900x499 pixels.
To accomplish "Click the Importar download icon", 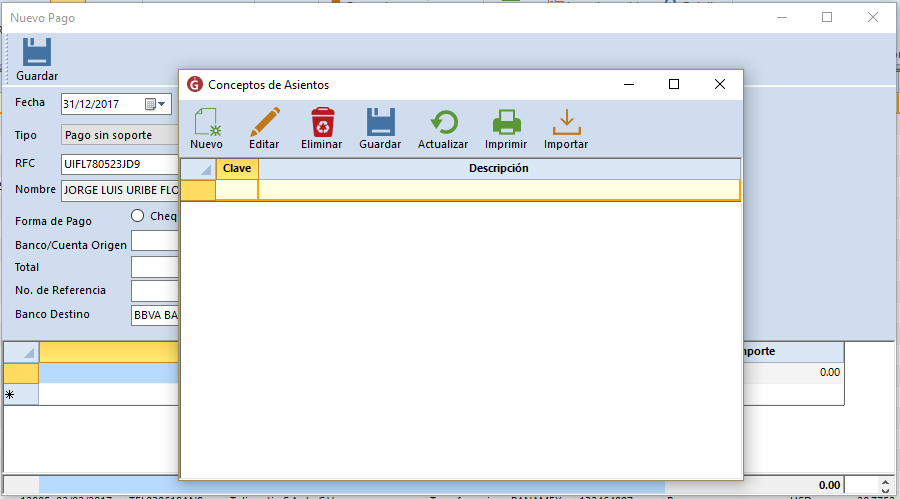I will point(566,129).
